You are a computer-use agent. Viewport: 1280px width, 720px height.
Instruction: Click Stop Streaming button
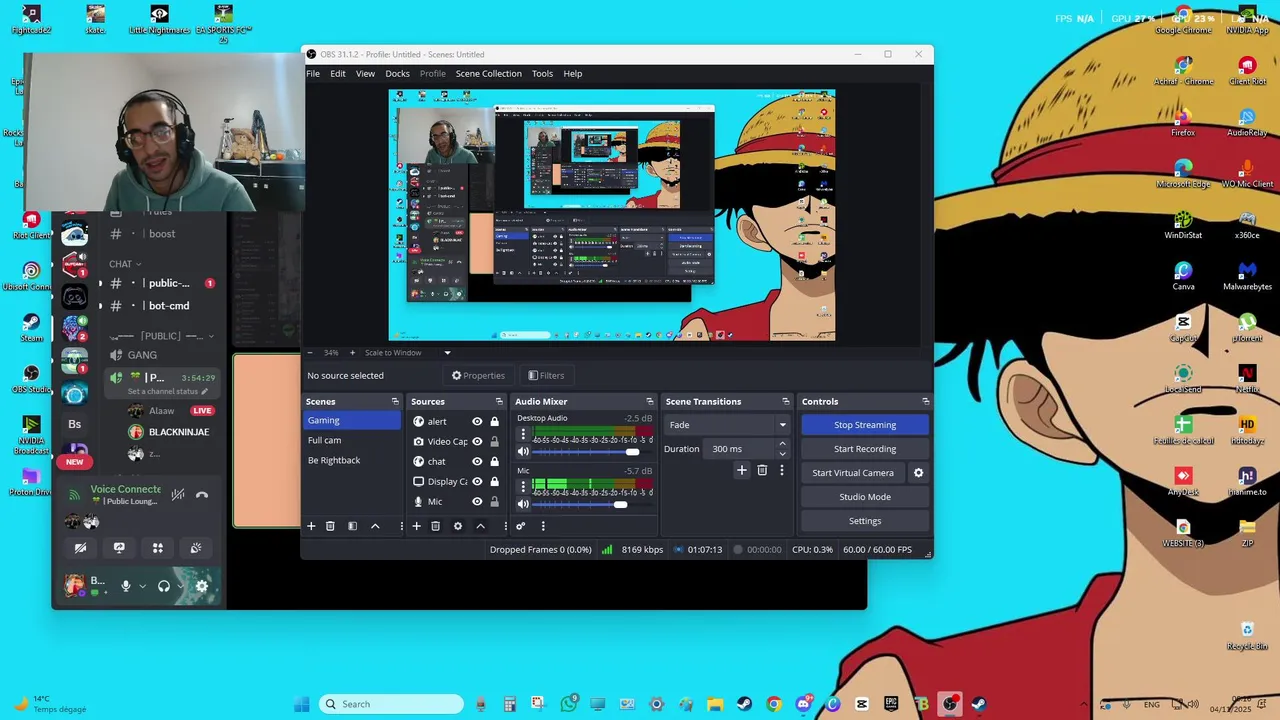865,425
